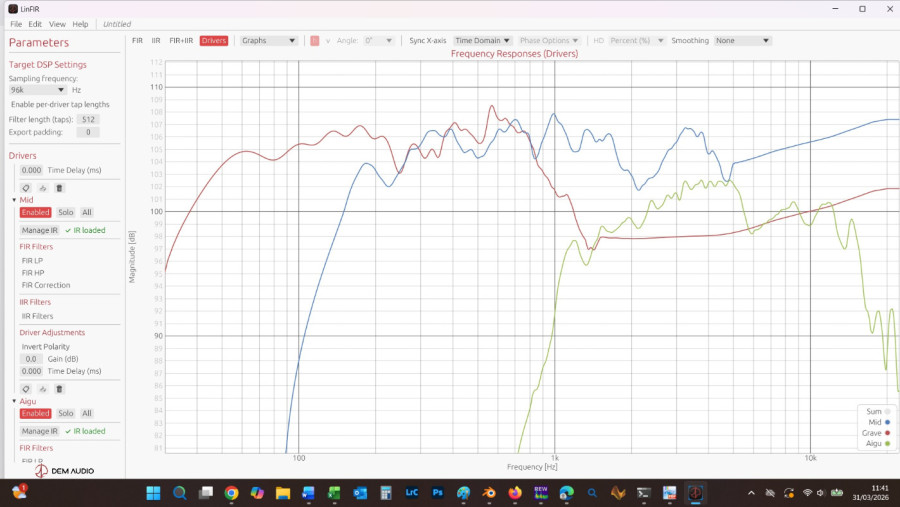Switch to the FIR+IIR view tab
Screen dimensions: 900x507
pos(181,41)
